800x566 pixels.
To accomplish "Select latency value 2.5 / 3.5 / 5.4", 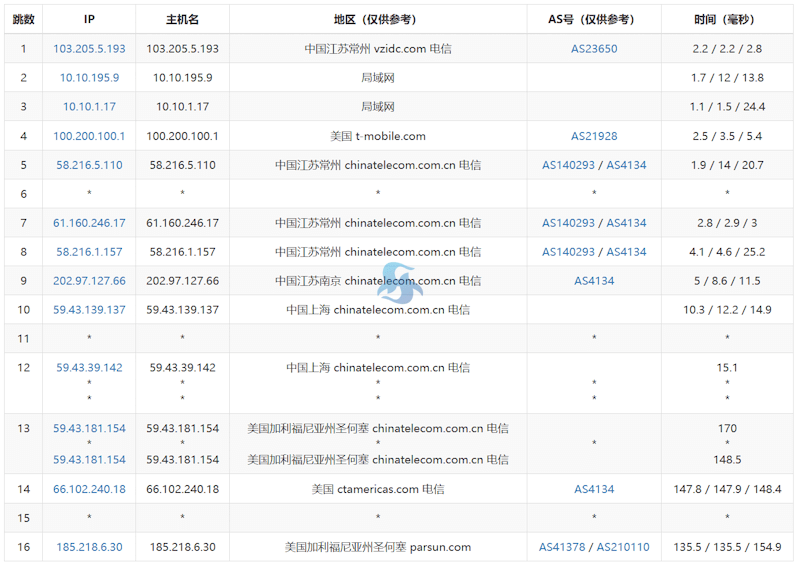I will (727, 136).
